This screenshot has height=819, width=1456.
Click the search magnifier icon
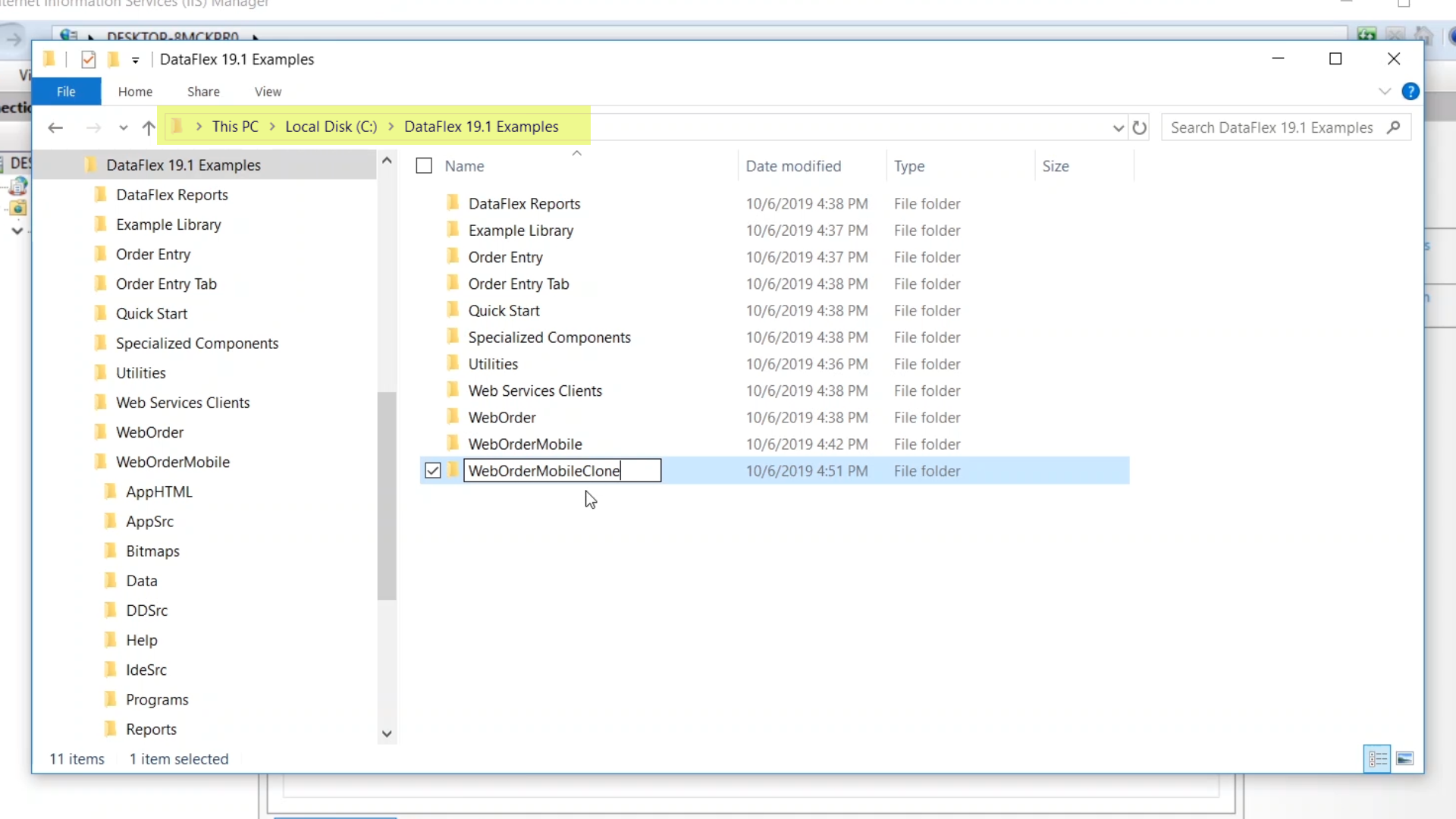[x=1393, y=127]
